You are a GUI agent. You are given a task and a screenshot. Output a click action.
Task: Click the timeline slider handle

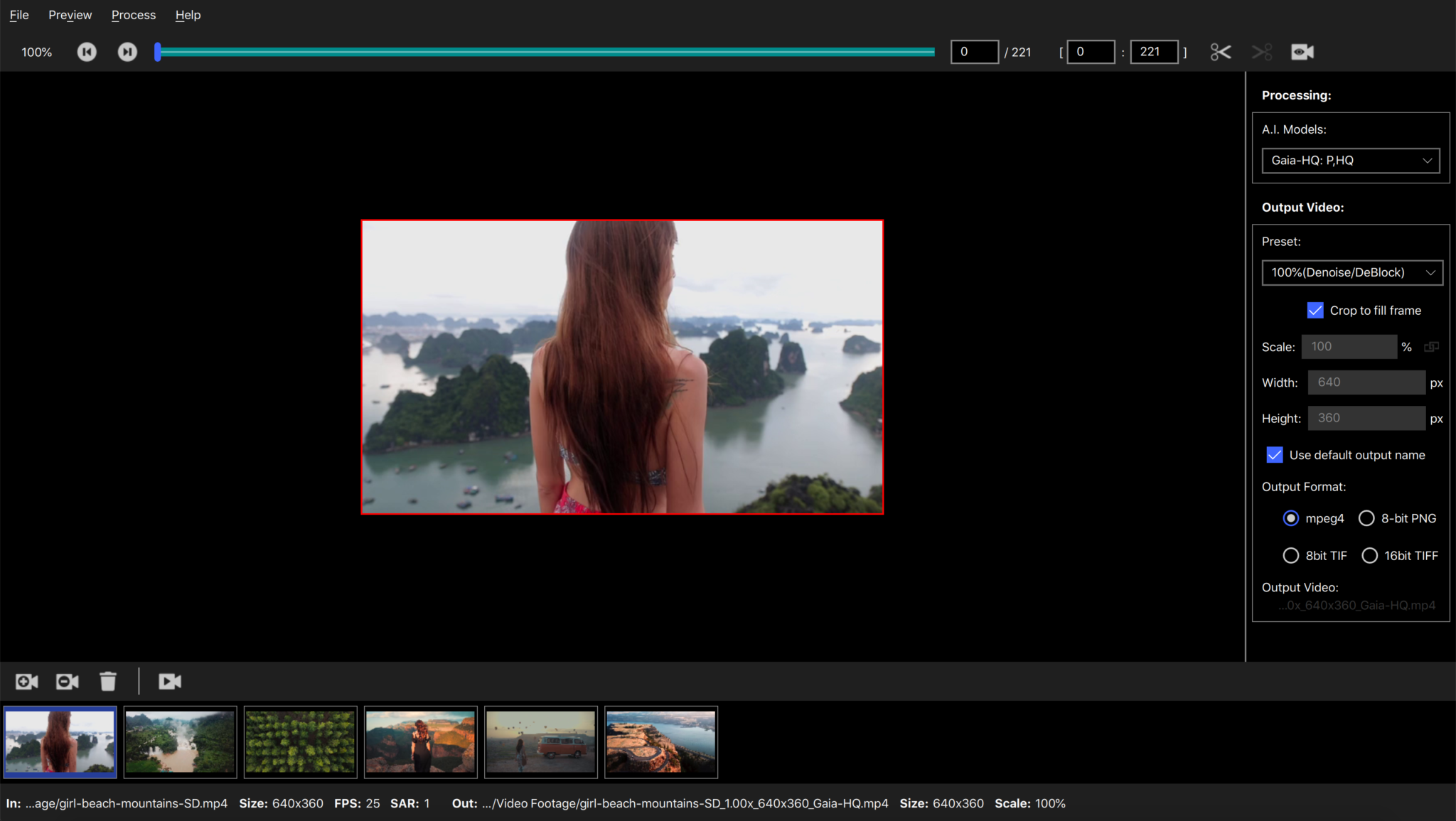pos(158,52)
